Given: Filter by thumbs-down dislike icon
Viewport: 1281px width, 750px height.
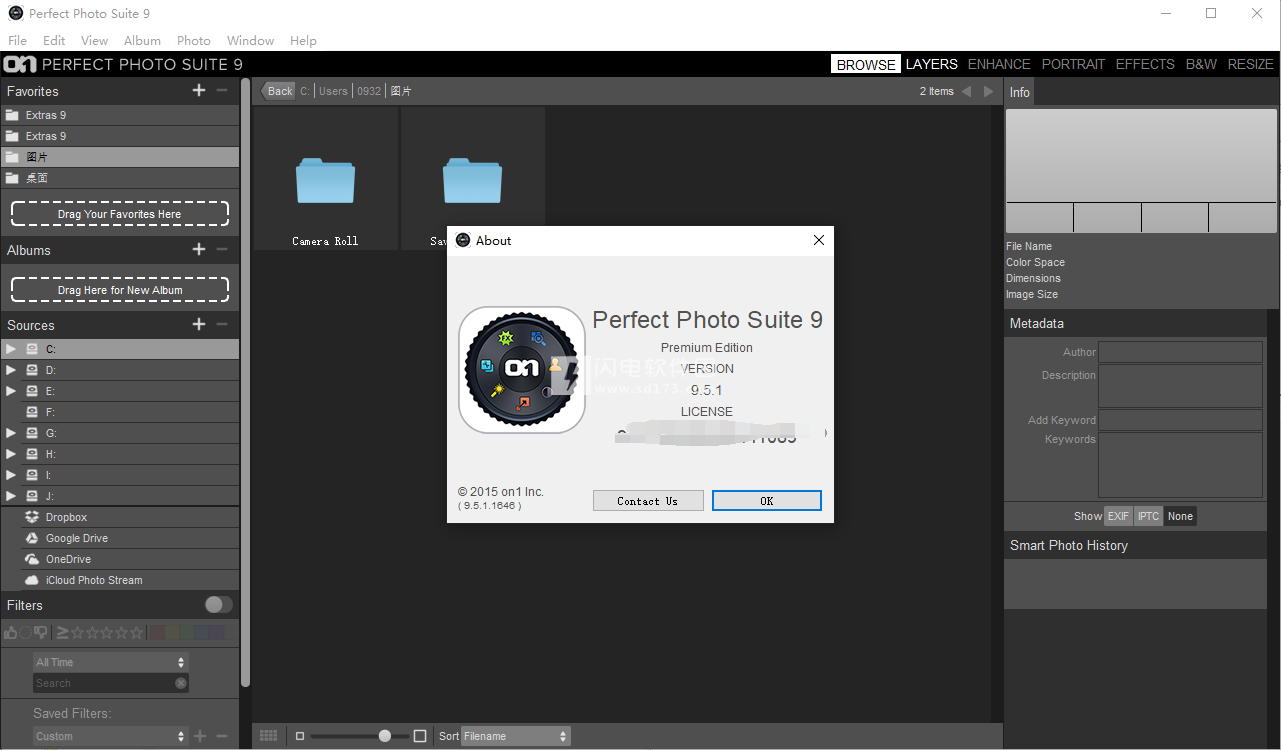Looking at the screenshot, I should click(x=41, y=632).
